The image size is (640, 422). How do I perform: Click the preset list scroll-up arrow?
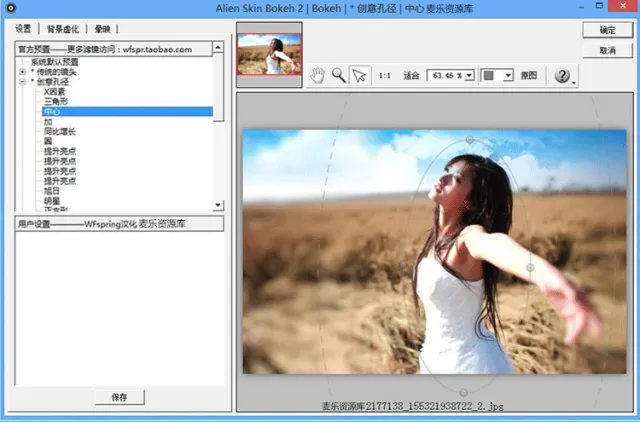coord(218,47)
